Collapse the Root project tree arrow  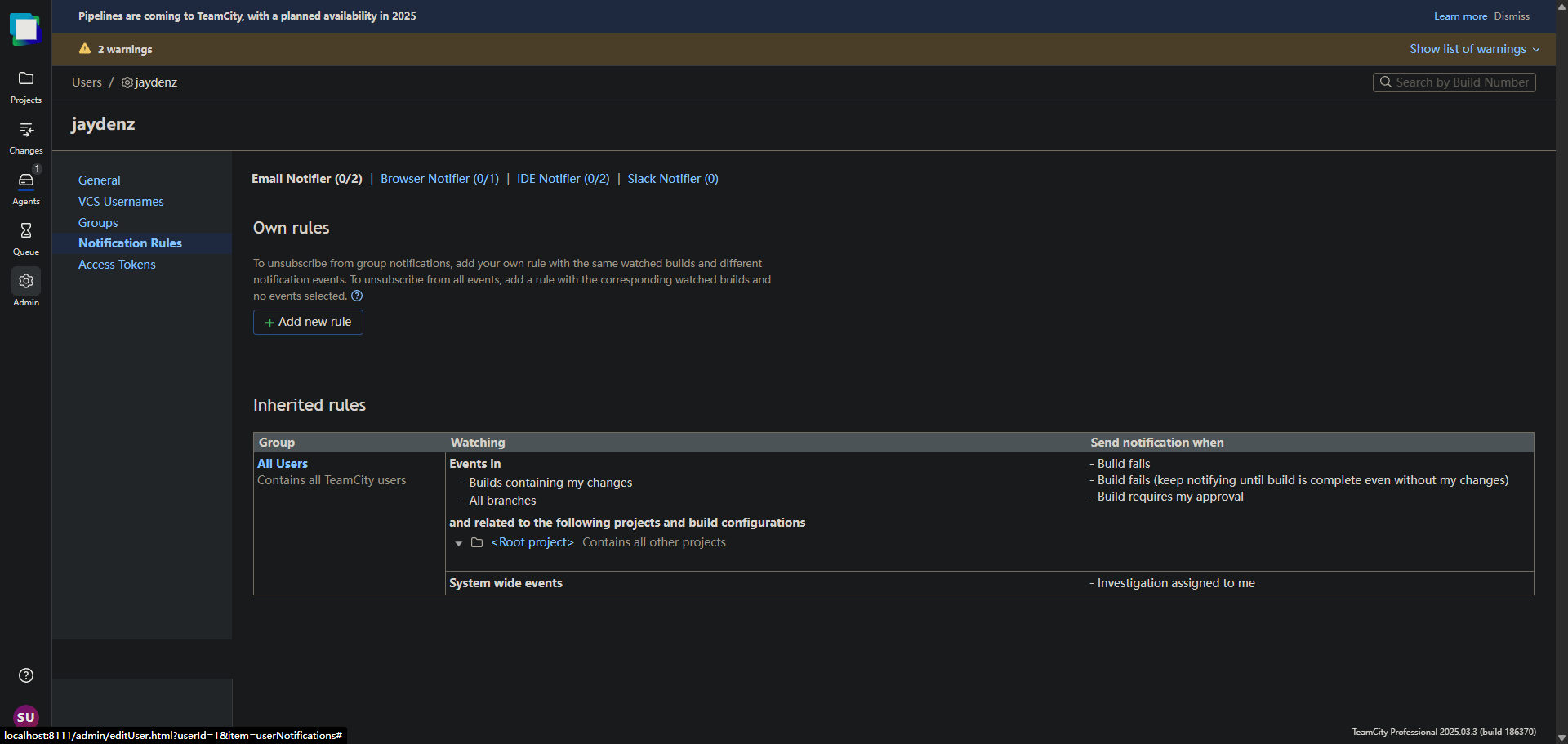(x=459, y=543)
